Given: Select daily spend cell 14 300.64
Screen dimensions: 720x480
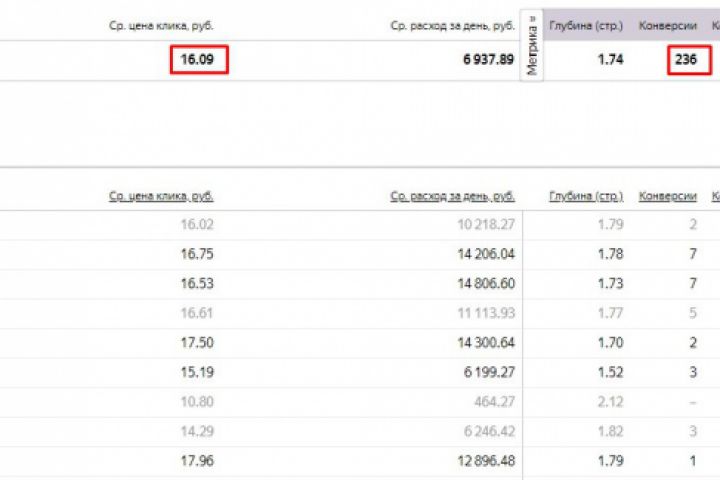Looking at the screenshot, I should (x=486, y=343).
